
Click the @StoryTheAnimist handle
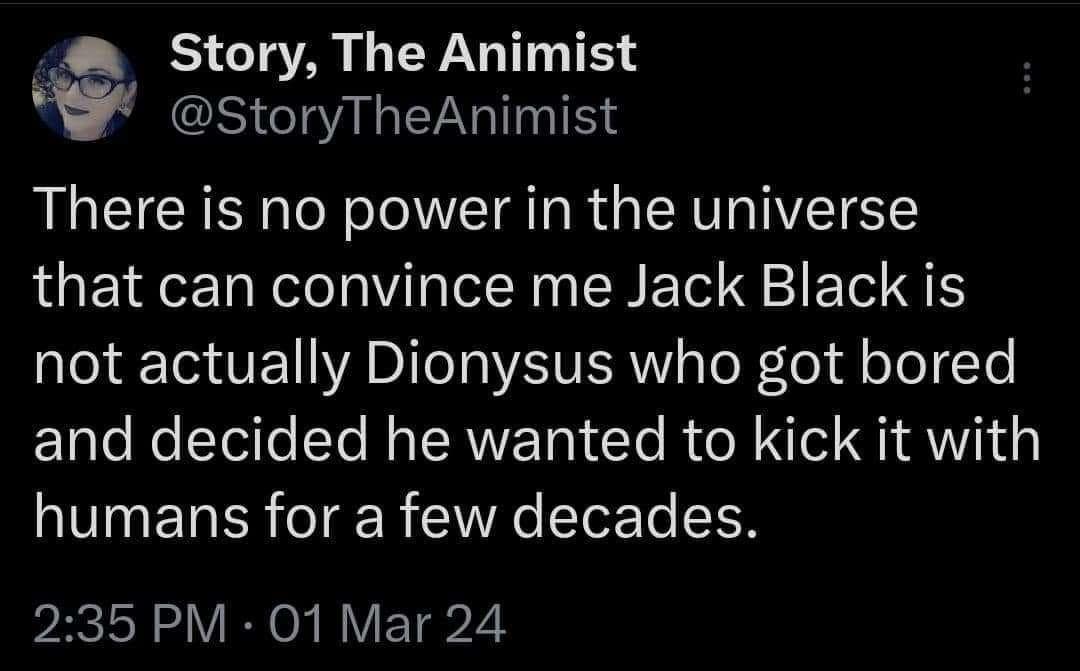[395, 115]
